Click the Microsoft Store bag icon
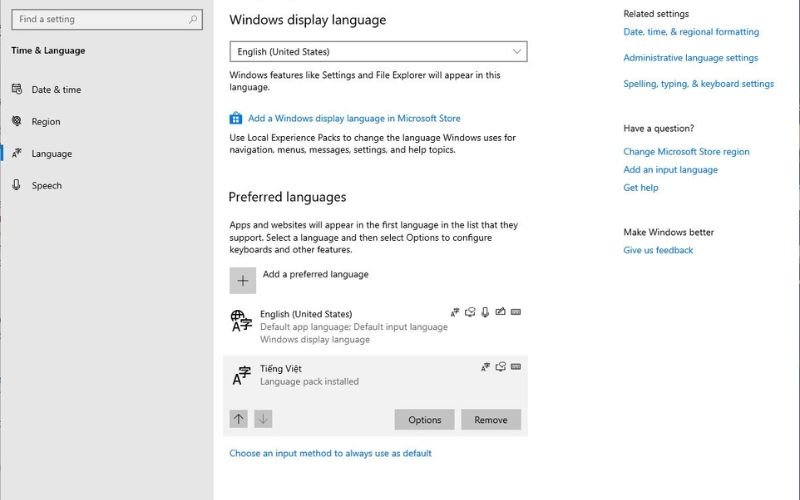This screenshot has width=800, height=500. [x=236, y=118]
